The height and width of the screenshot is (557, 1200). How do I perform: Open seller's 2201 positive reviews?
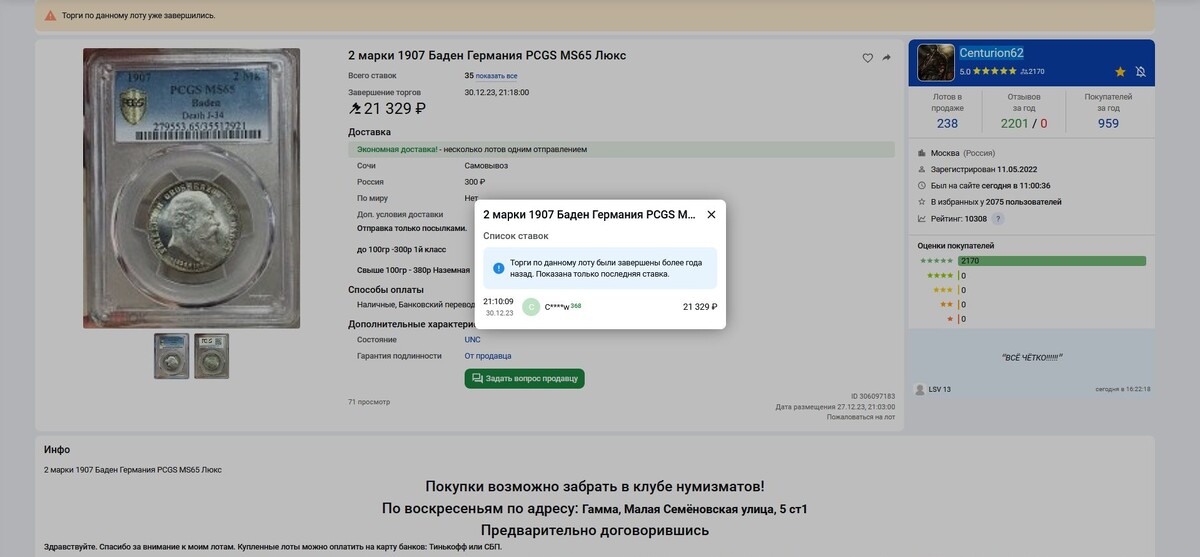[1014, 124]
